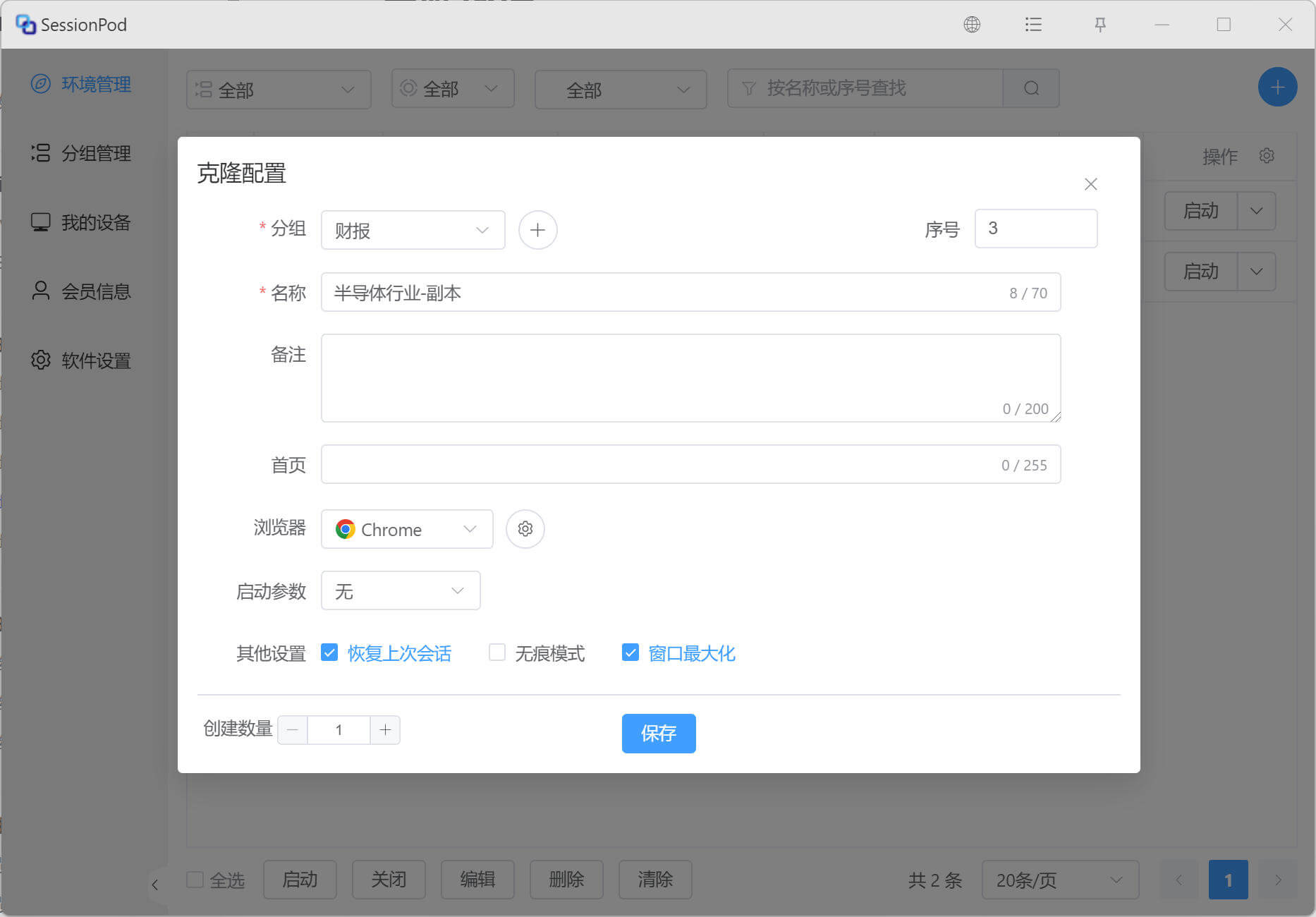Click page number 1 in pagination

click(1229, 880)
